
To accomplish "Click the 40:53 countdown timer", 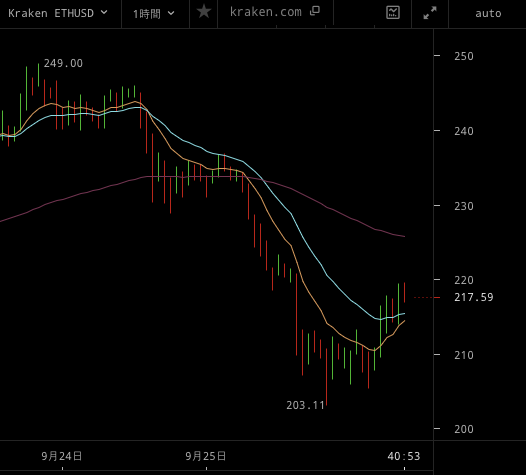I will 404,456.
